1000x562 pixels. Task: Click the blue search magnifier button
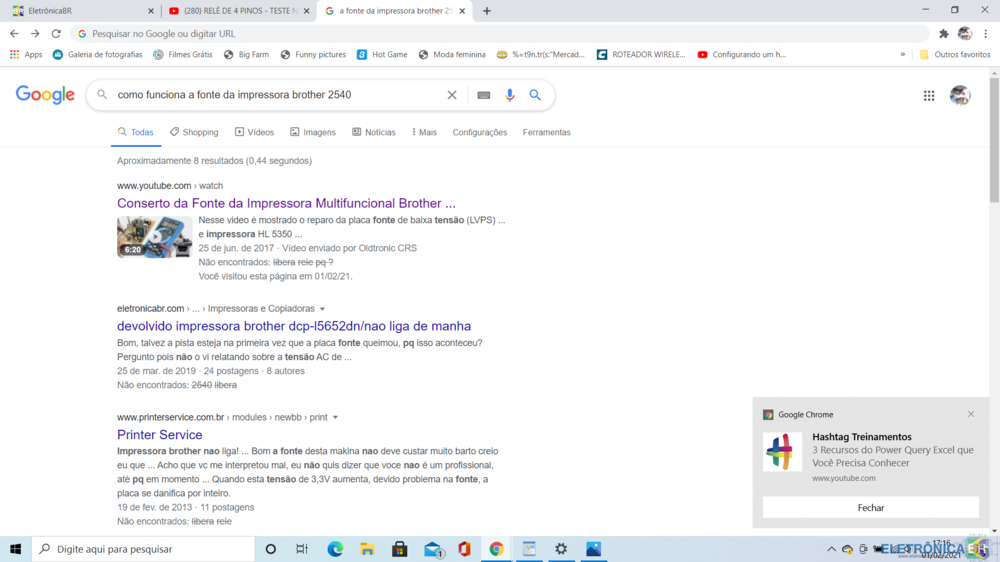(x=535, y=95)
